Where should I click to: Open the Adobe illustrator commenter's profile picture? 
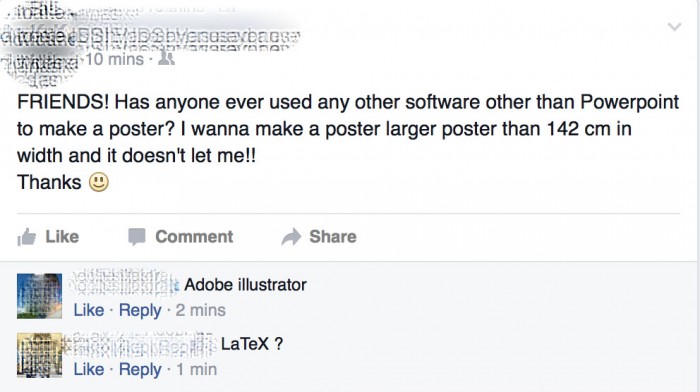pos(39,296)
